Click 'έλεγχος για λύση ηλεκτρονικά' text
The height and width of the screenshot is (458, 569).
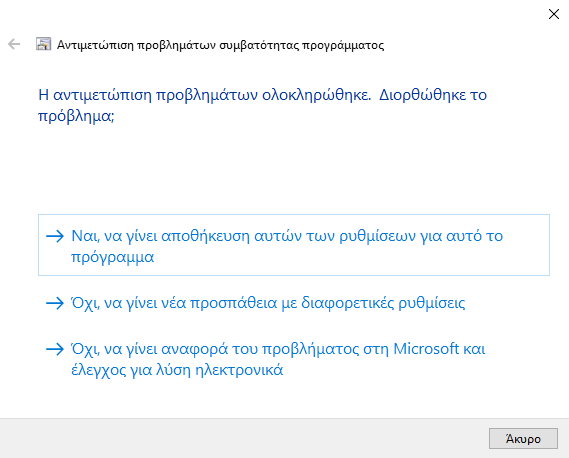pyautogui.click(x=177, y=370)
